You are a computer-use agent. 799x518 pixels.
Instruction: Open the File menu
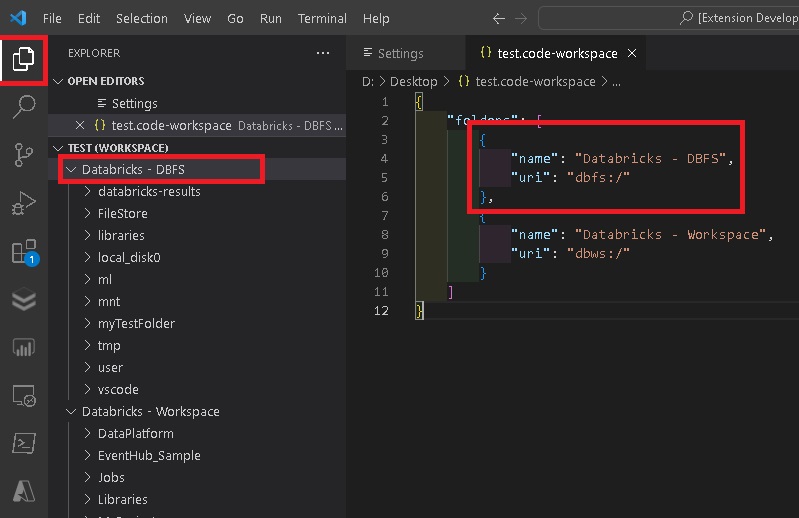[52, 18]
